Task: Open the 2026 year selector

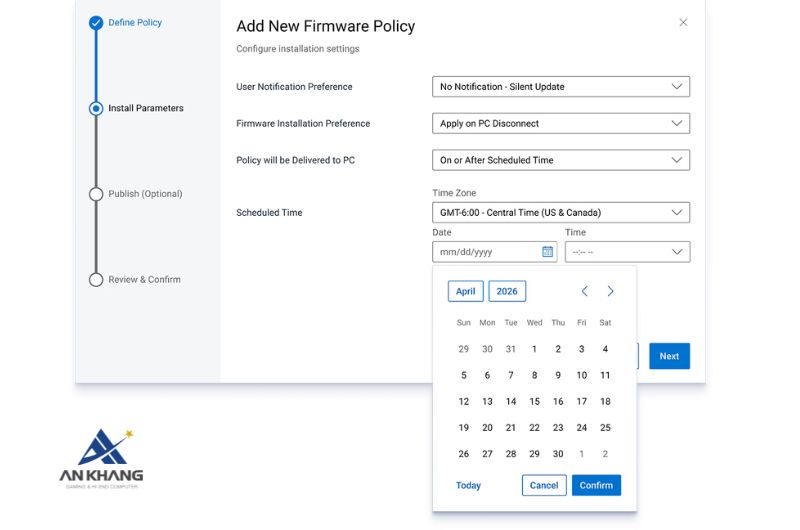Action: point(507,291)
